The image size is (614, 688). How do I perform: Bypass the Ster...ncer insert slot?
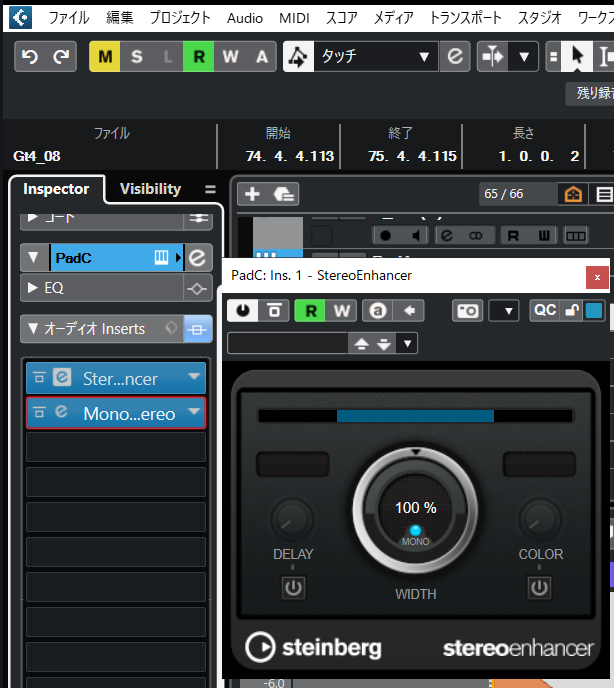pos(39,377)
